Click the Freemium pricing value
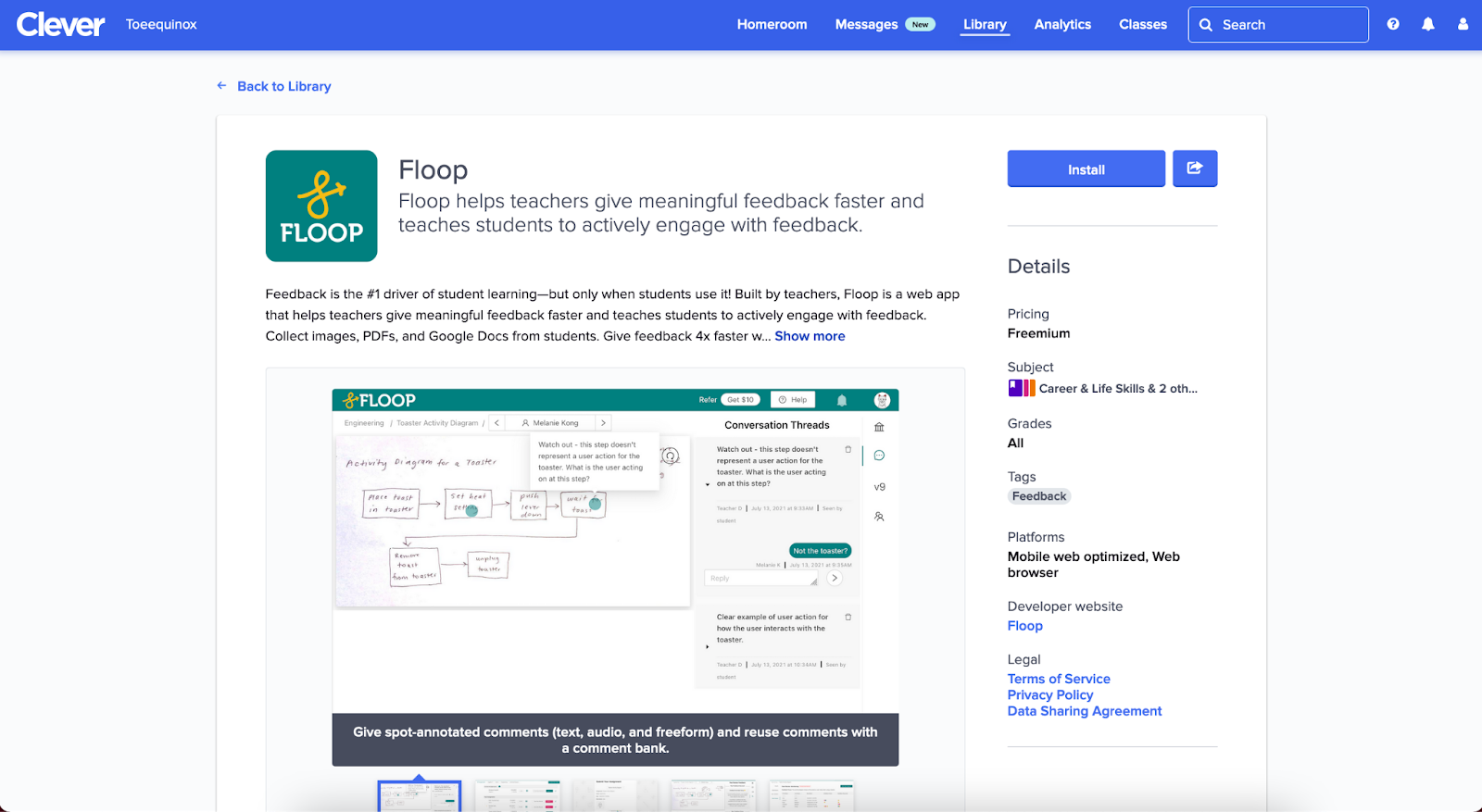The height and width of the screenshot is (812, 1482). pos(1038,333)
